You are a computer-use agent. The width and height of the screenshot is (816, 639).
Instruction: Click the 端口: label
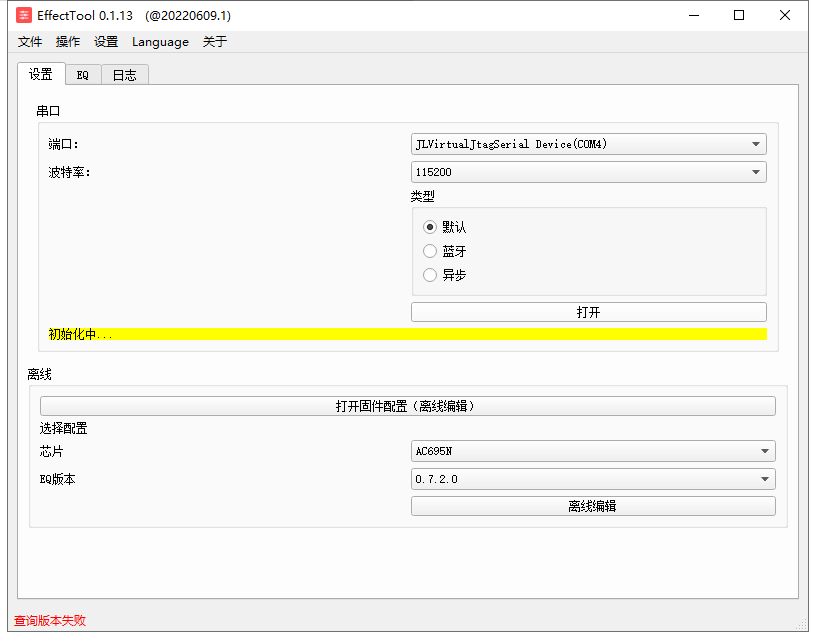[x=63, y=144]
